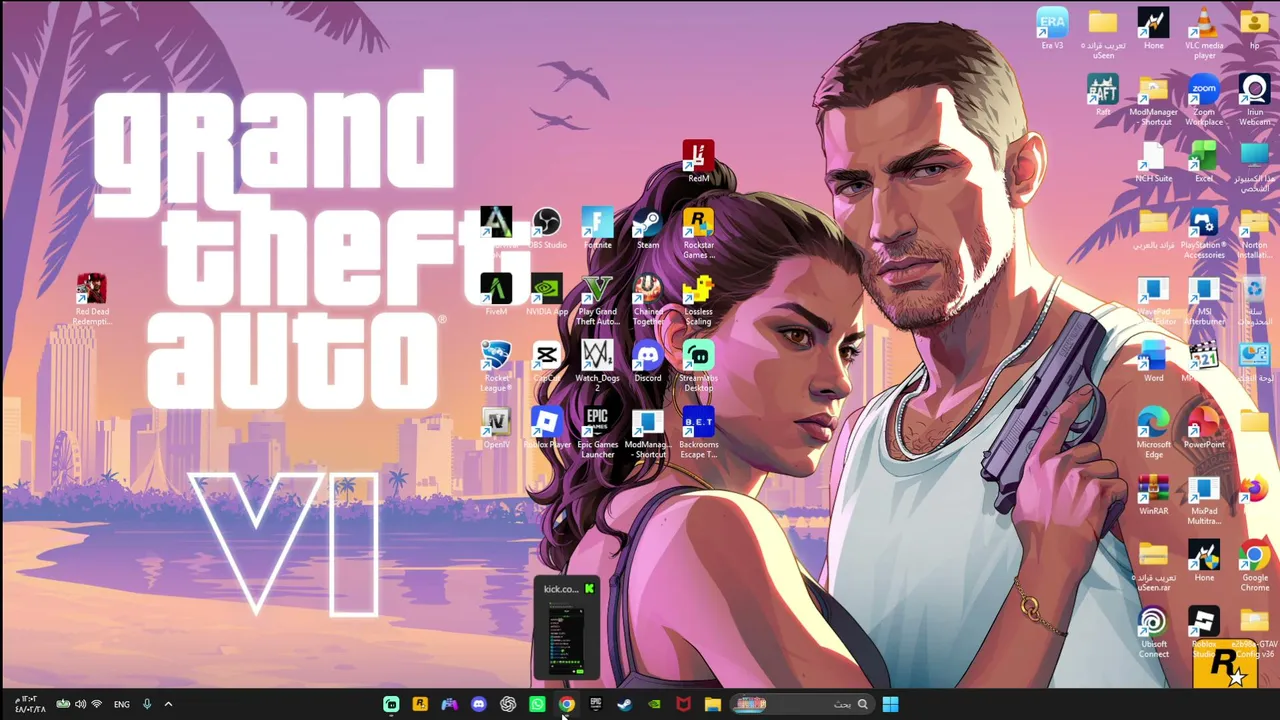Launch the OpenIV desktop shortcut
Screen dimensions: 1280x720
496,428
